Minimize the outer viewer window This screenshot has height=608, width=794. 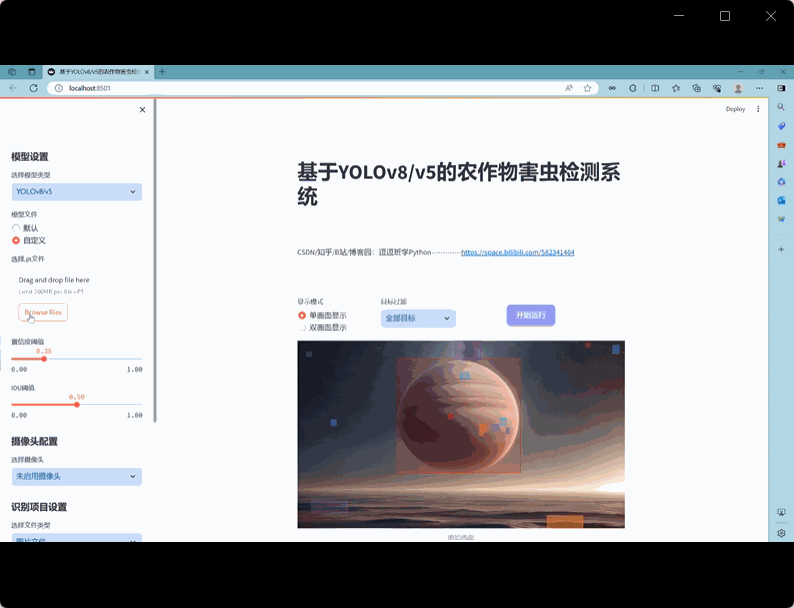[x=679, y=16]
